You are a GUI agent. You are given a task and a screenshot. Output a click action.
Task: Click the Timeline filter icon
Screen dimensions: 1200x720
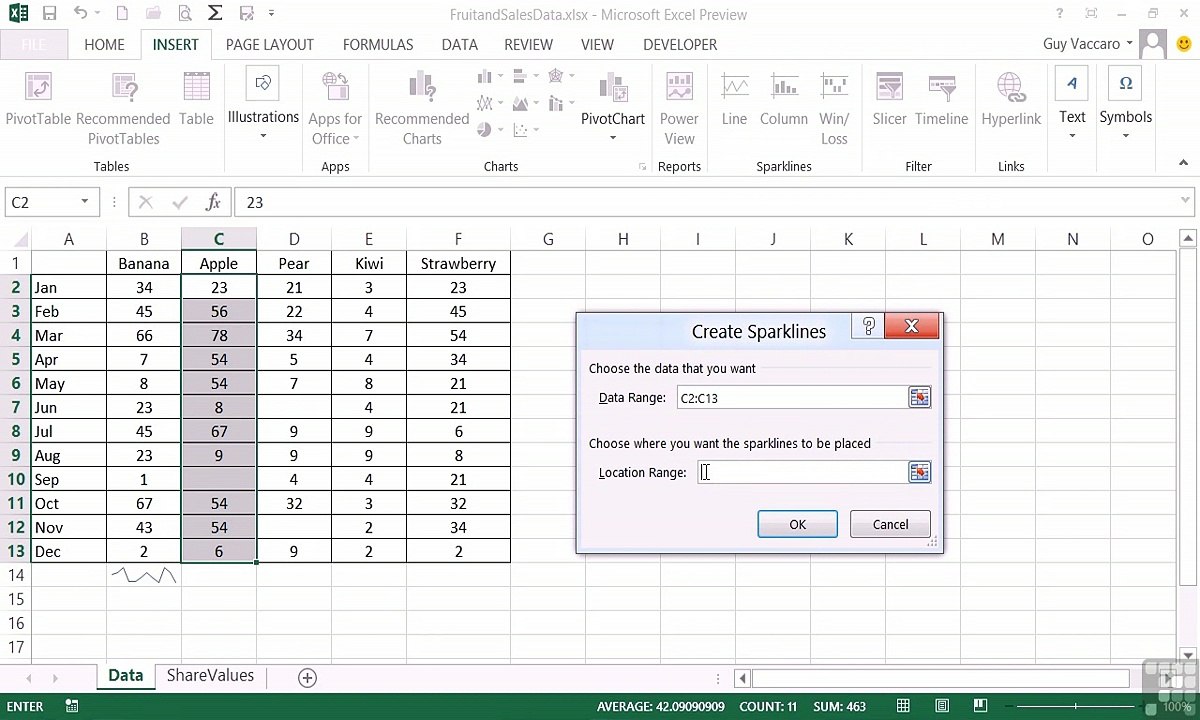[941, 100]
